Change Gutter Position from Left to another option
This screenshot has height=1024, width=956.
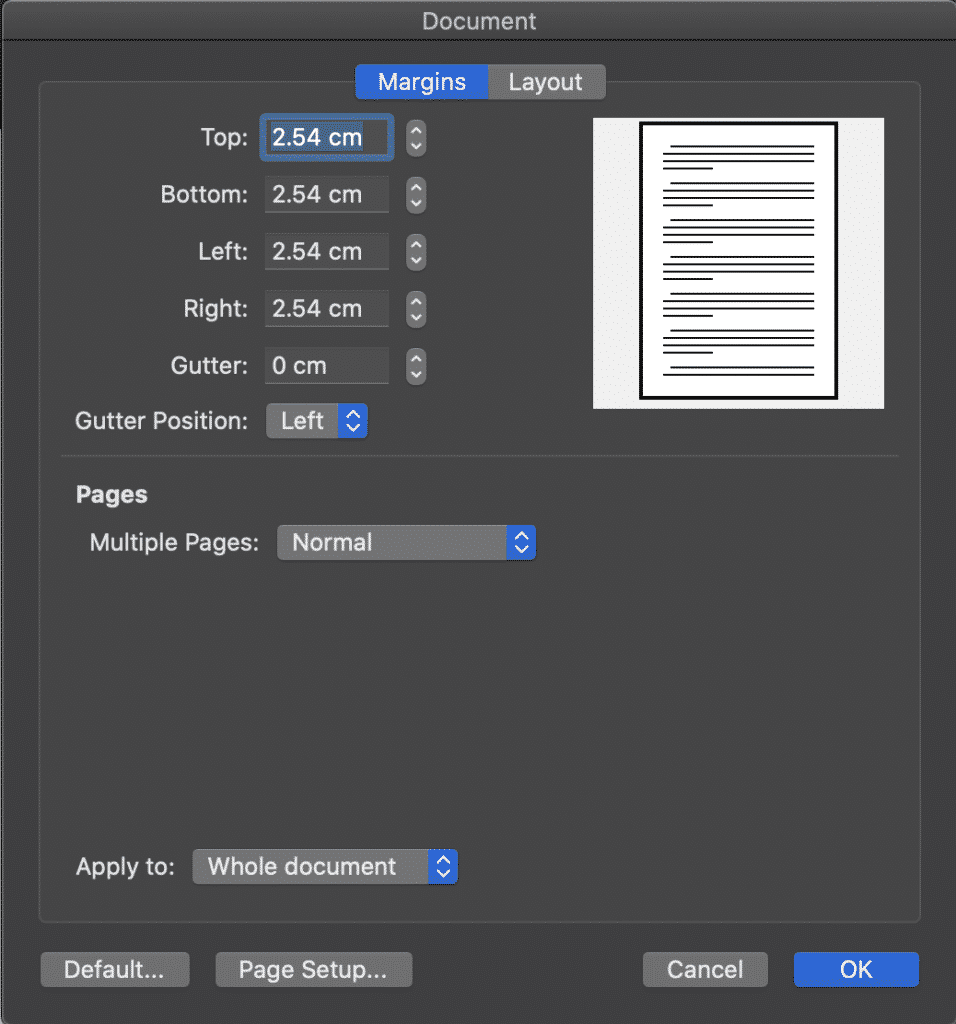[x=316, y=421]
